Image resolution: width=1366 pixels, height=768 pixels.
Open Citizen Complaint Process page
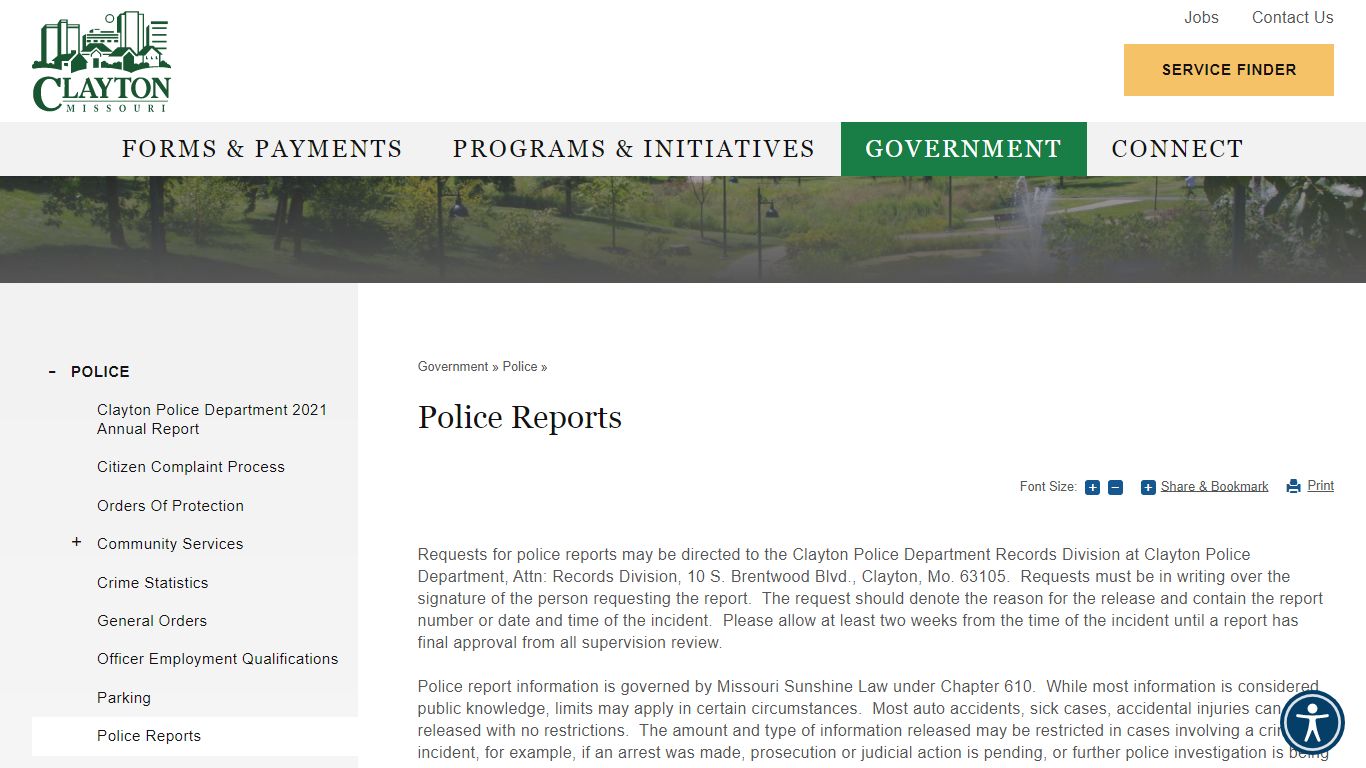tap(191, 467)
